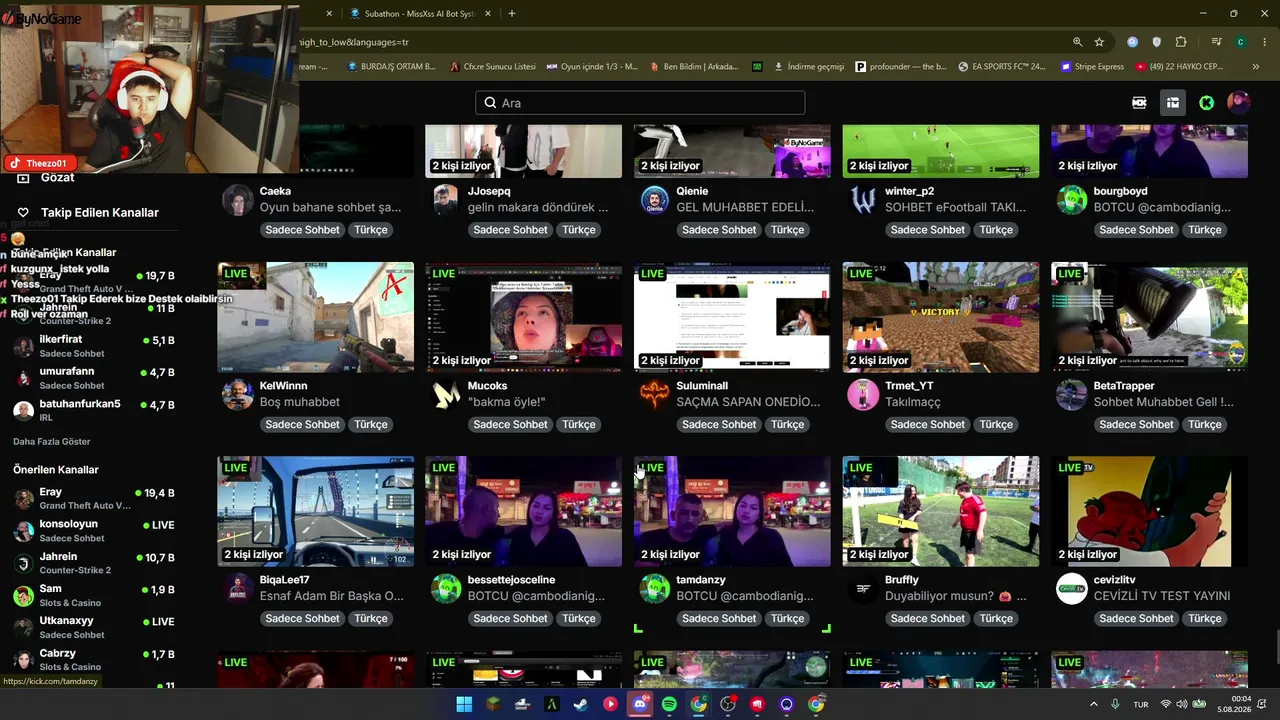Image resolution: width=1280 pixels, height=720 pixels.
Task: Open BiqaLee17's truck stream thumbnail
Action: [316, 511]
